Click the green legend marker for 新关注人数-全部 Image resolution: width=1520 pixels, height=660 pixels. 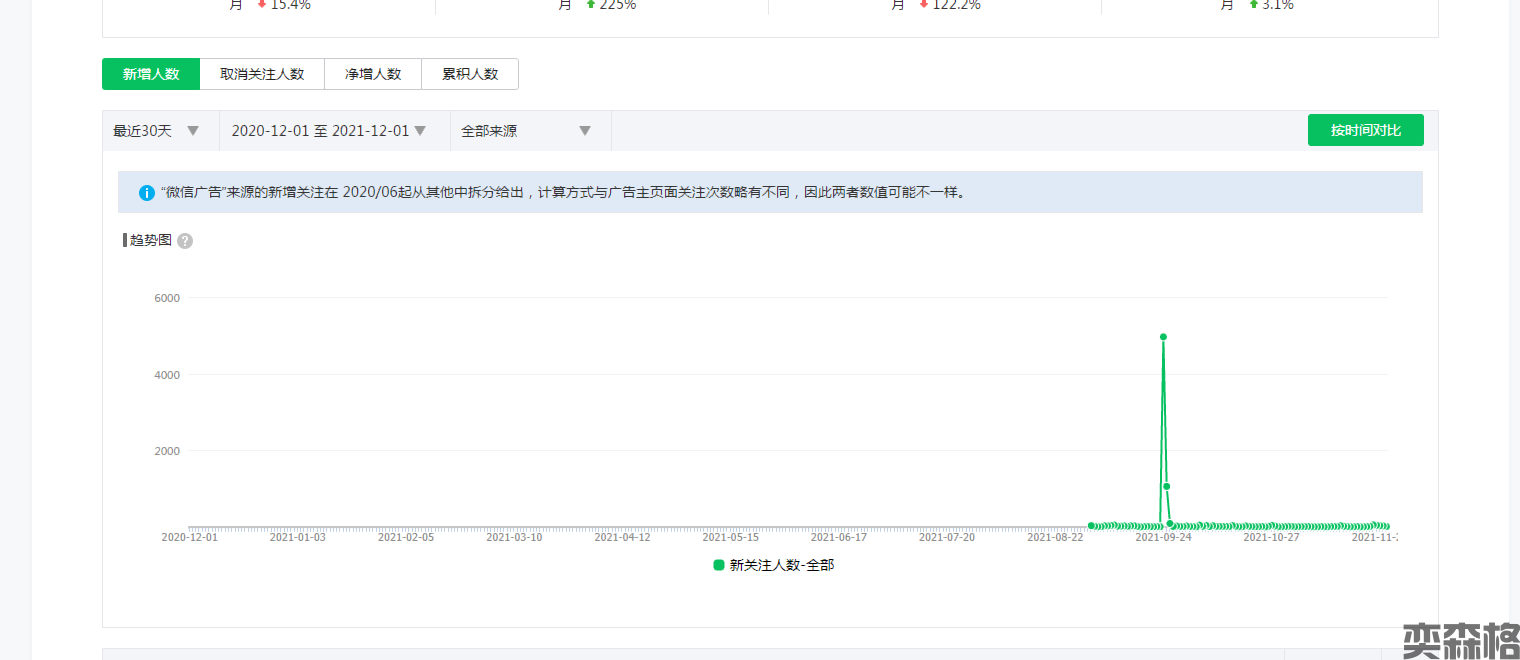tap(718, 565)
